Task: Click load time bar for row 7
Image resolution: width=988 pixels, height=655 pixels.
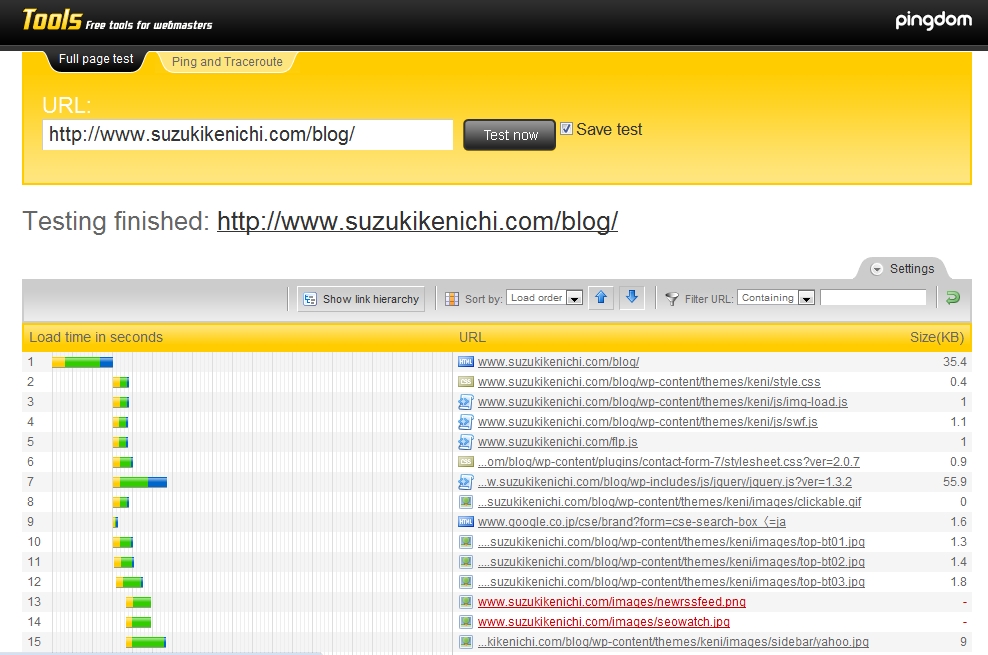Action: (140, 482)
